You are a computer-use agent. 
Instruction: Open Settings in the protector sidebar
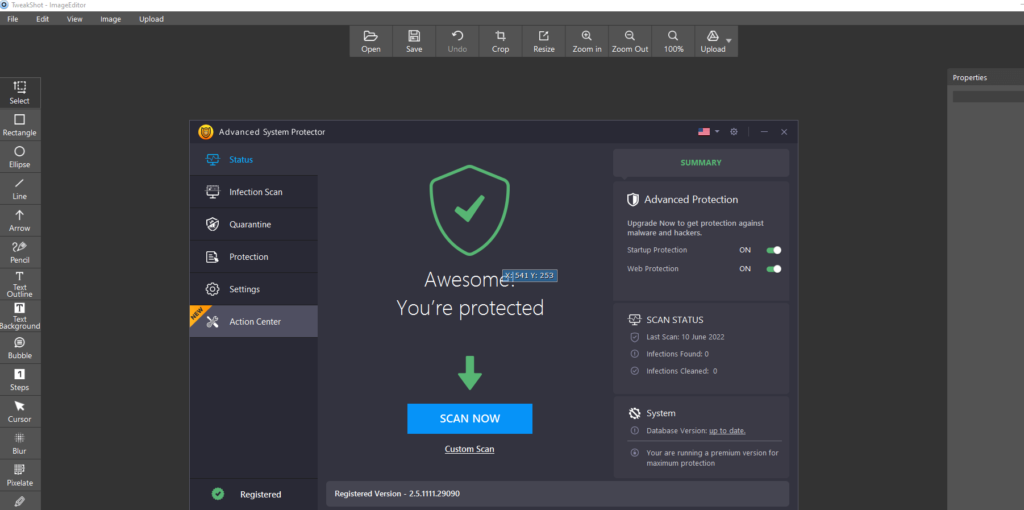coord(253,289)
